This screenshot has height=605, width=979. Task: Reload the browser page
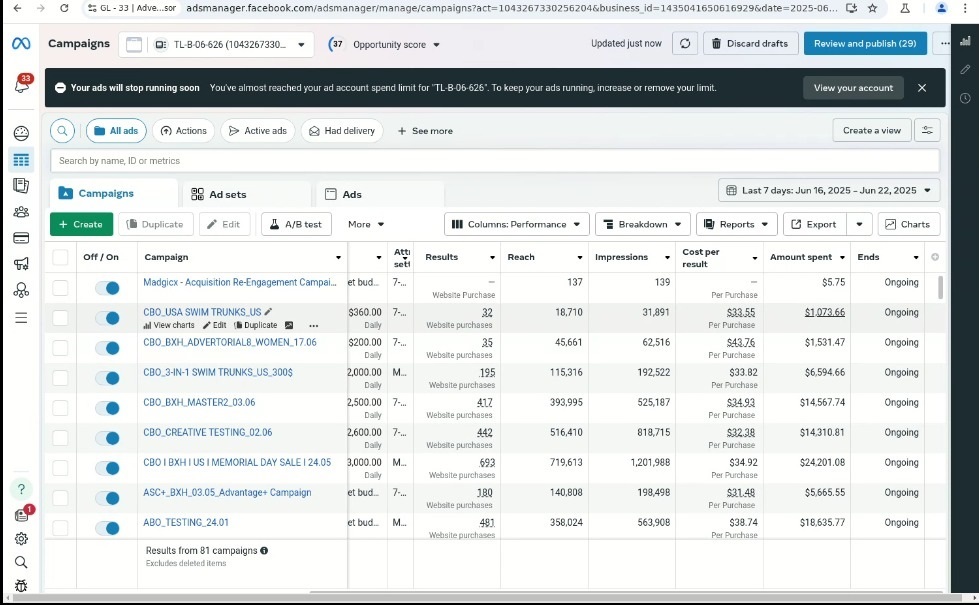pyautogui.click(x=64, y=8)
